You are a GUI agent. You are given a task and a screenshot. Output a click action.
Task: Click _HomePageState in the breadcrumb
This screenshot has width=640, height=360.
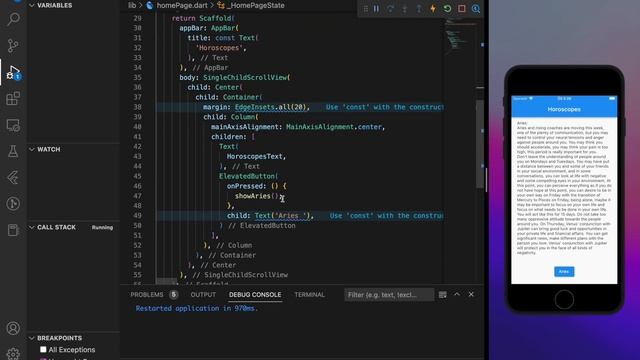pos(256,5)
